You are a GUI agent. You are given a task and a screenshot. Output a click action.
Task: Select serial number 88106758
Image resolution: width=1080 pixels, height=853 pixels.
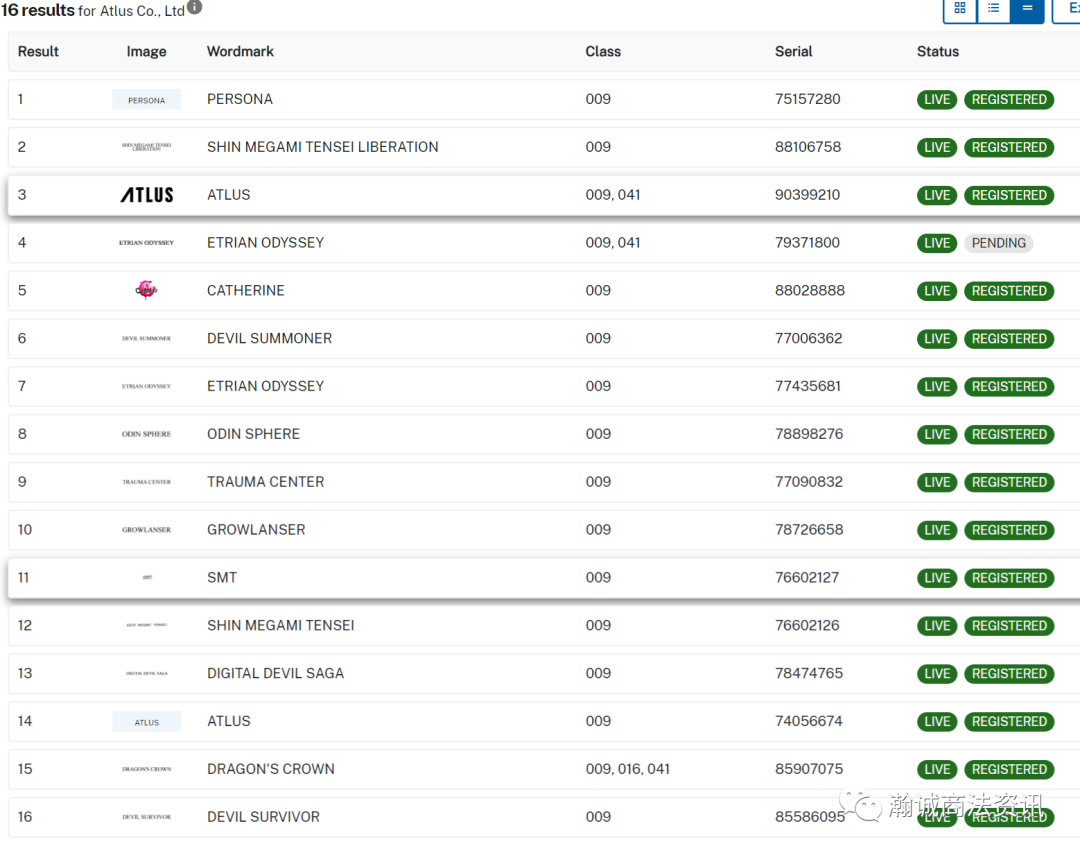(x=807, y=147)
